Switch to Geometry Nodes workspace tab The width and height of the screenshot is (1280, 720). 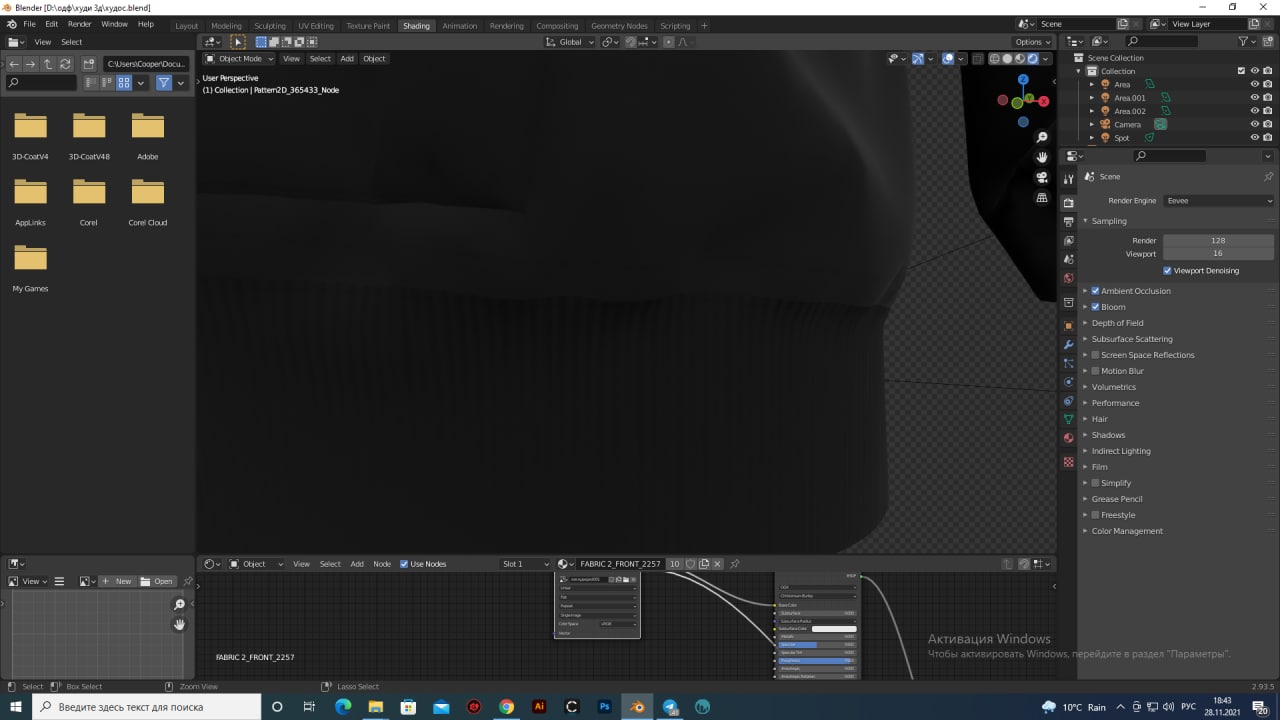point(619,26)
